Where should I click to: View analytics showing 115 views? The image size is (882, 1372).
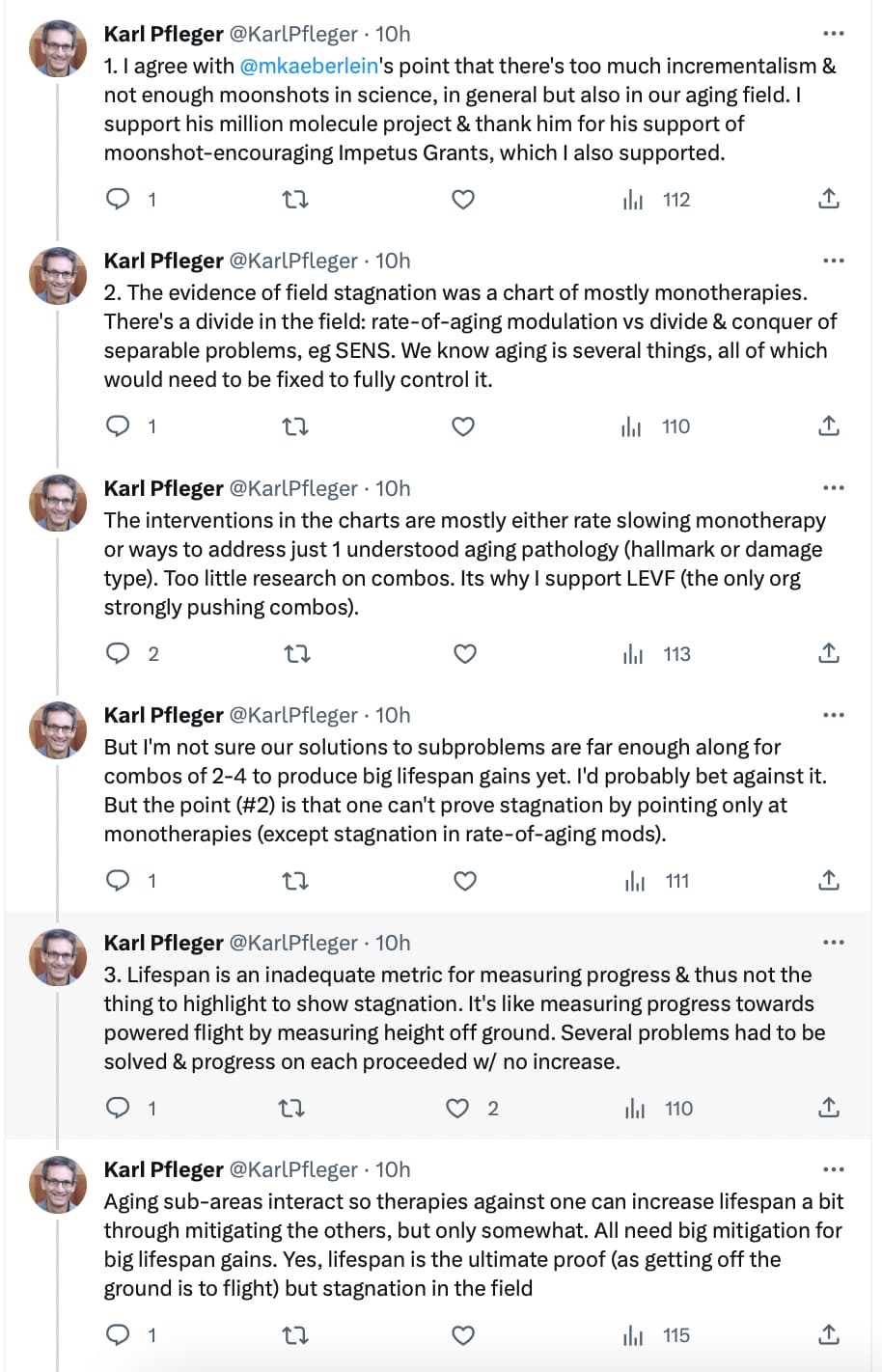tap(656, 1335)
